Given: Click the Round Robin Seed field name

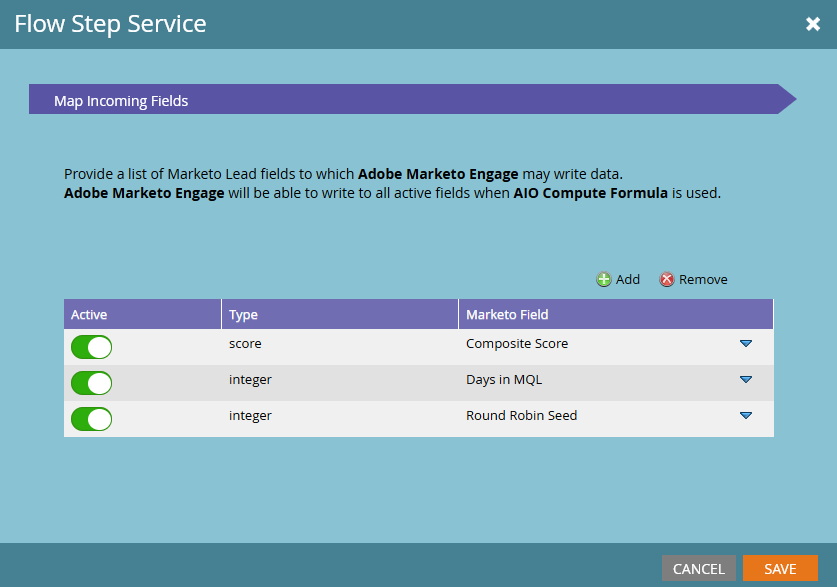Looking at the screenshot, I should (521, 416).
